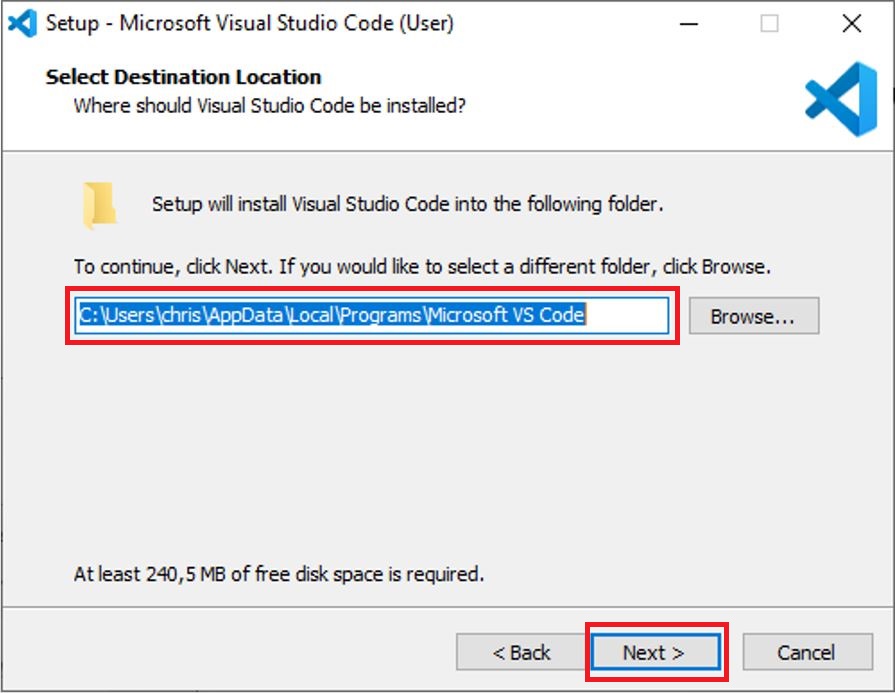The height and width of the screenshot is (693, 895).
Task: Click the 'Setup - Microsoft Visual Studio Code (User)' title
Action: click(249, 23)
